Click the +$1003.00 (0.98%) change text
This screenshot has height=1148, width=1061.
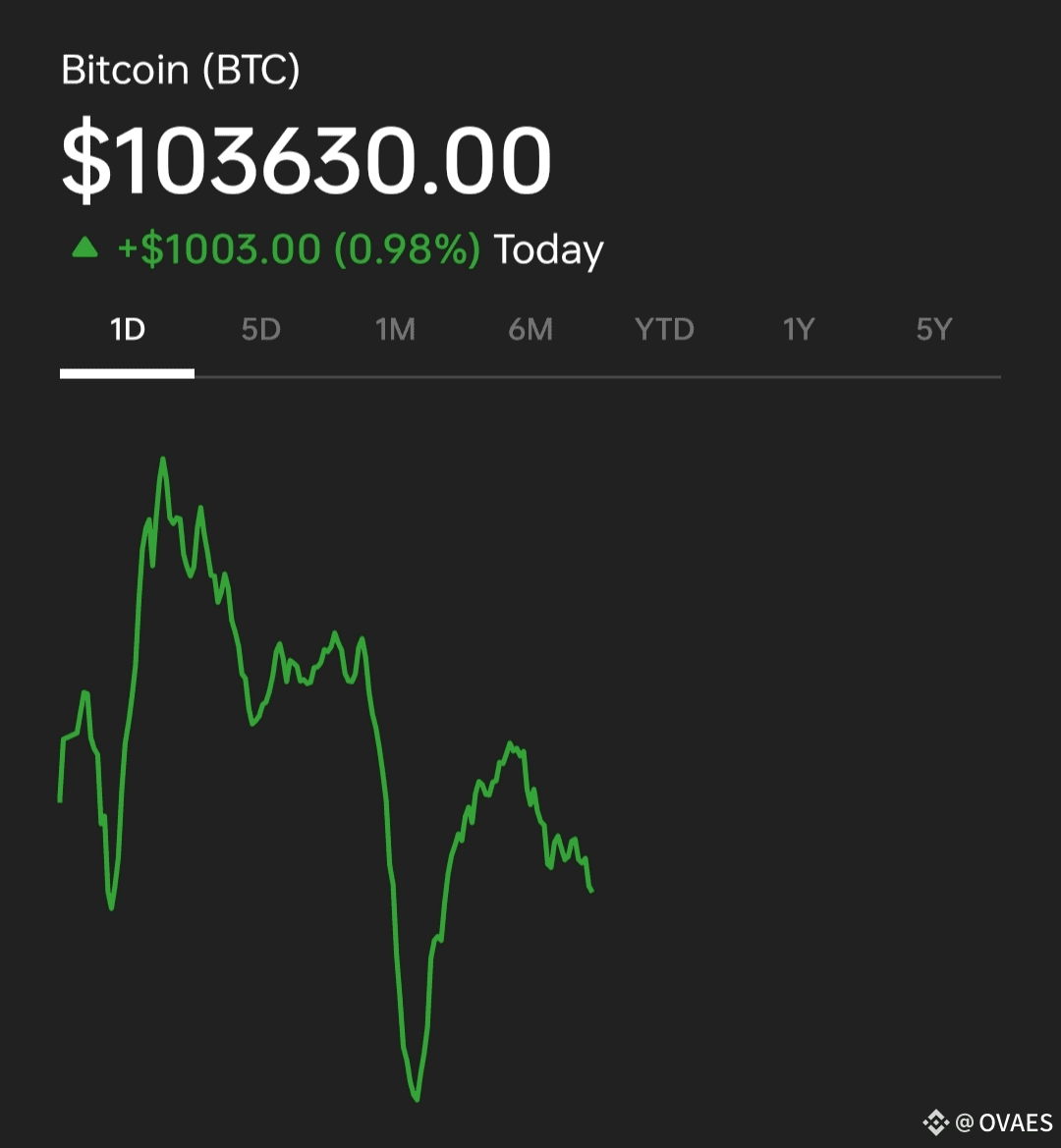[299, 248]
